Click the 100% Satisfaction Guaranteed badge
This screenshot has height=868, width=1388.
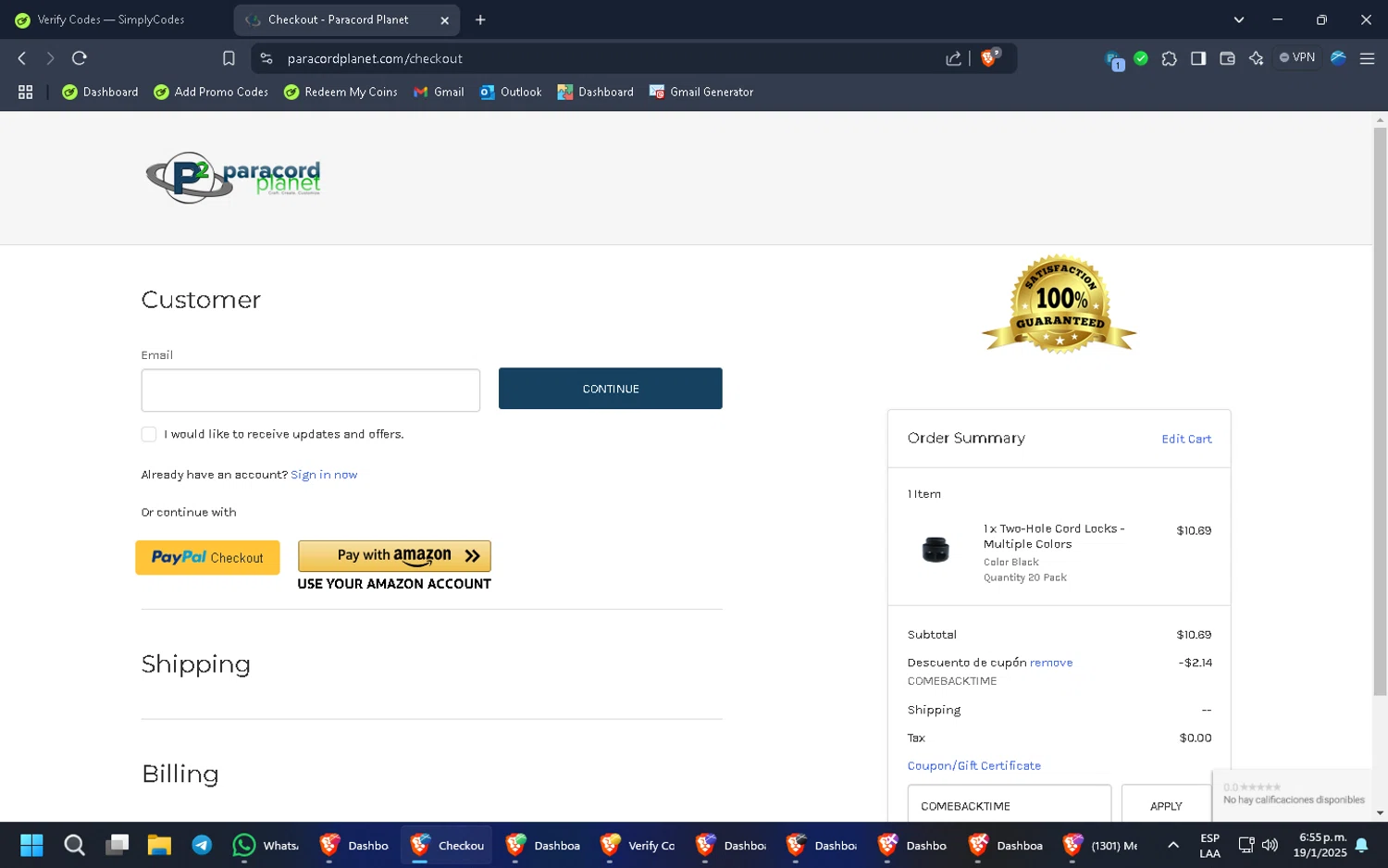[1060, 304]
